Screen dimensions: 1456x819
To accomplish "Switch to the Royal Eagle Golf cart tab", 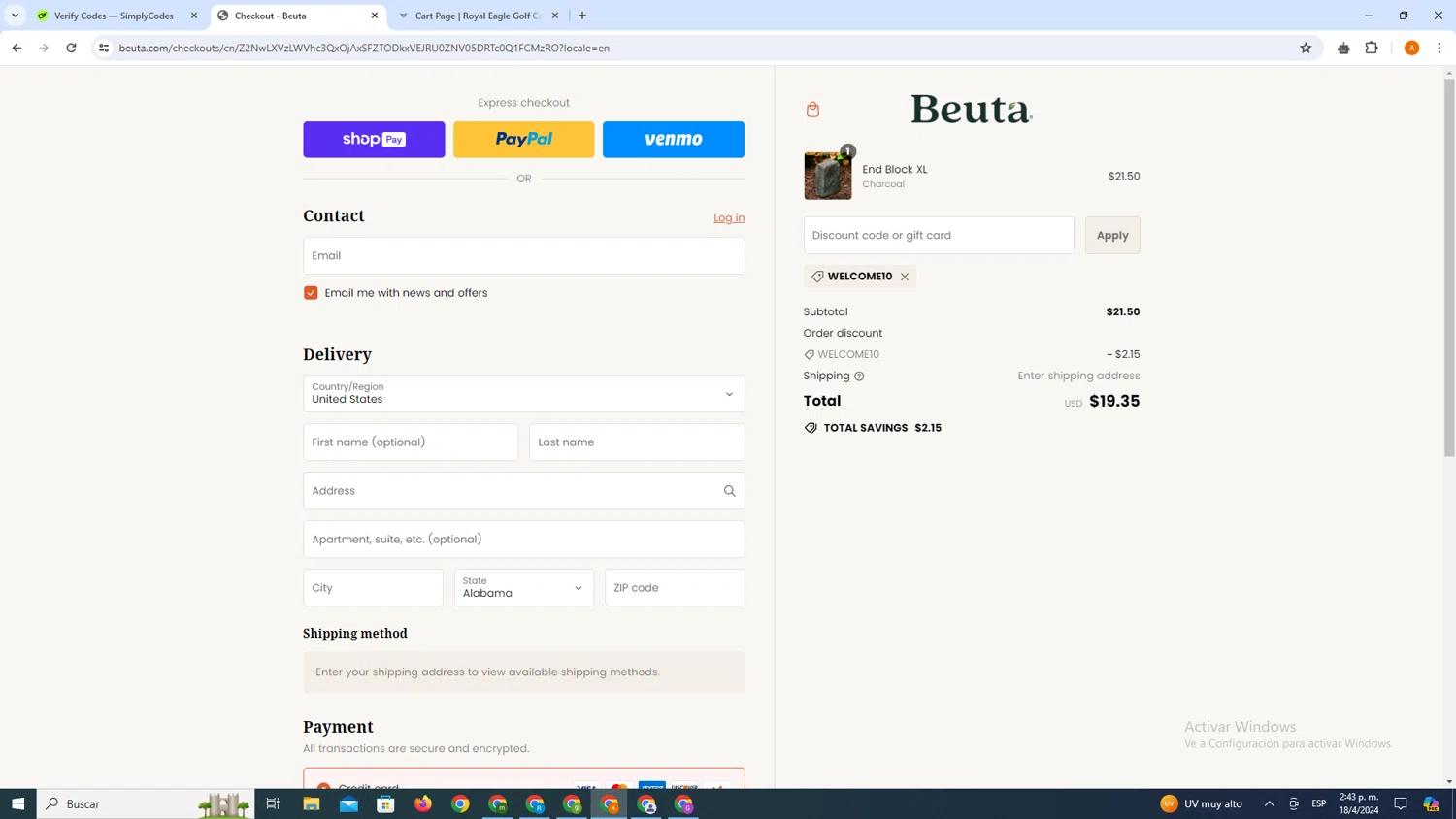I will [478, 16].
